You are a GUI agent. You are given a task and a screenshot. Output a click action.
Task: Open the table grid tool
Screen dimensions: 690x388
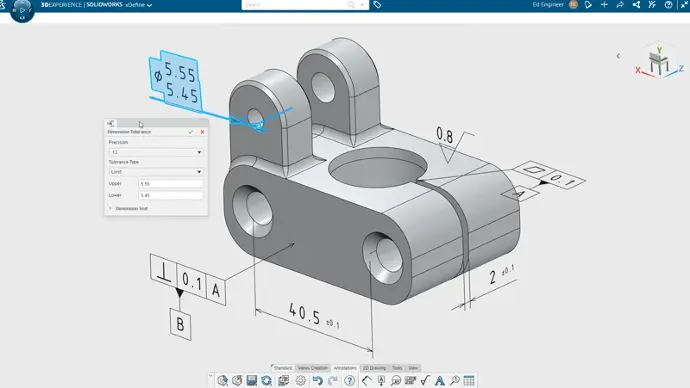coord(469,381)
